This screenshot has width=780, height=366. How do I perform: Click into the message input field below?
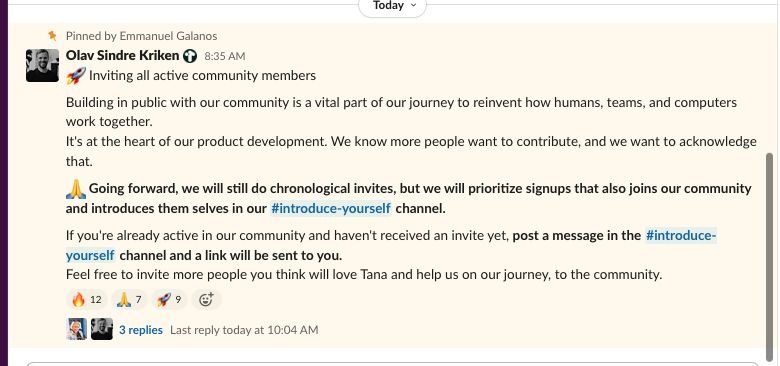(392, 364)
